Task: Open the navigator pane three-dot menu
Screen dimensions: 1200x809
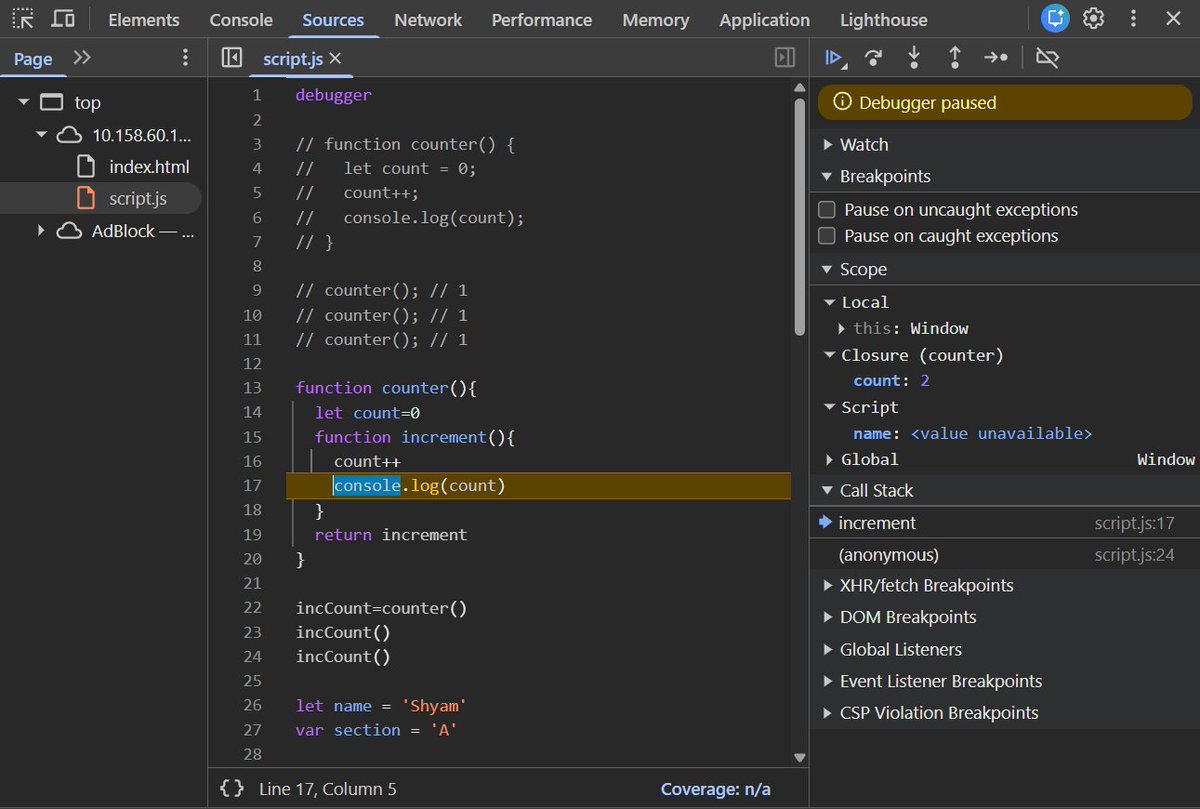Action: (x=185, y=58)
